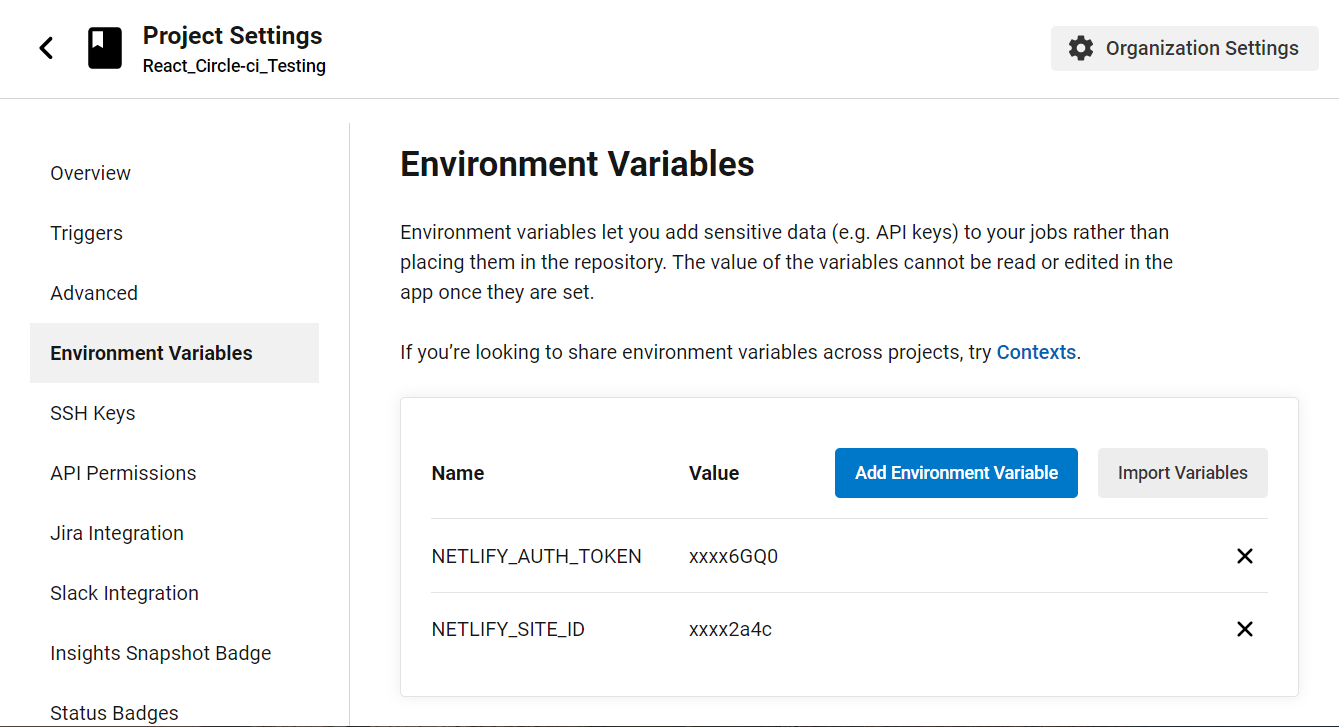
Task: Click the masked value xxxx6GQ0
Action: click(x=733, y=556)
